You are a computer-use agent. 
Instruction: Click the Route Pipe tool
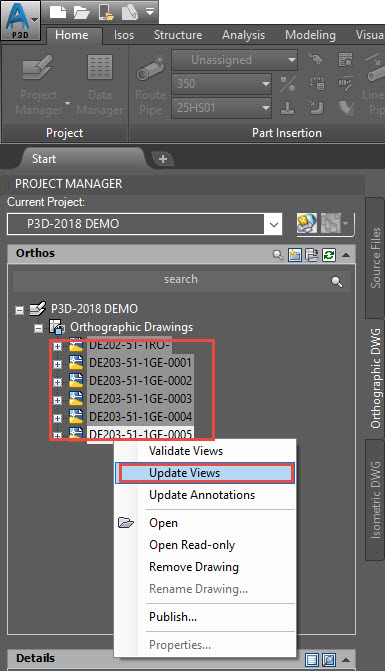coord(151,86)
